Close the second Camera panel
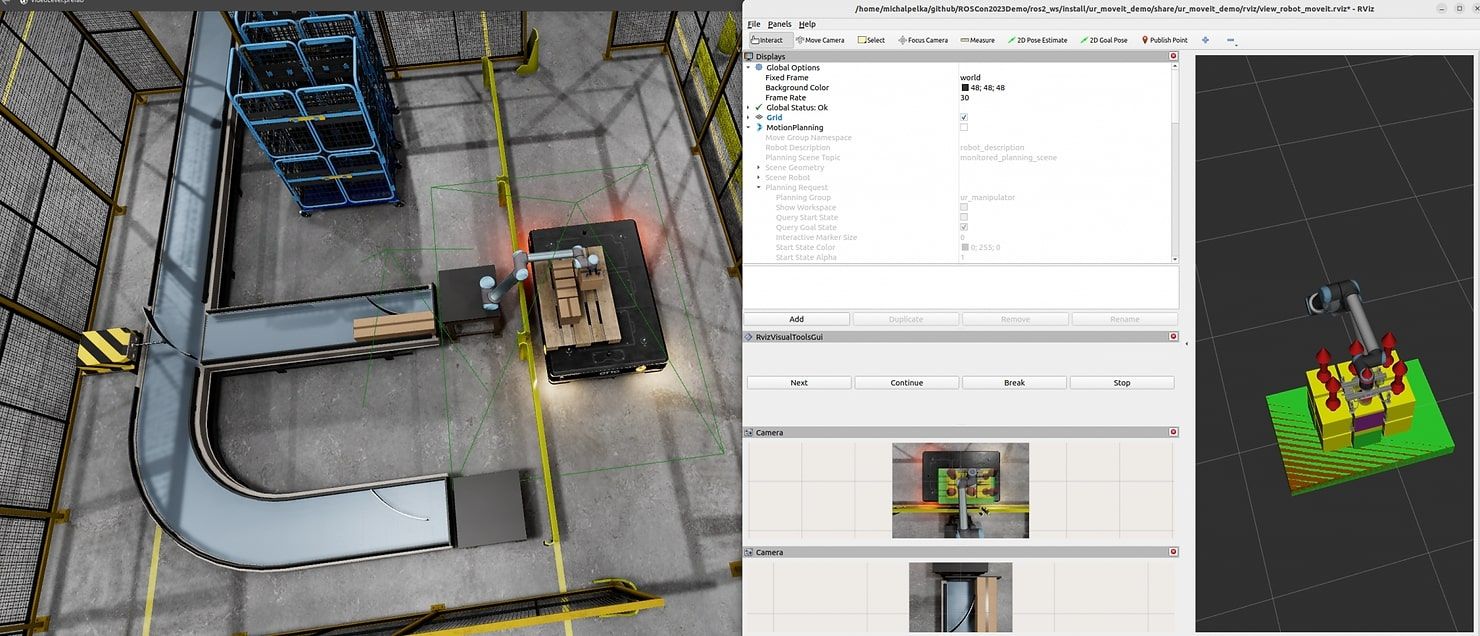Viewport: 1480px width, 636px height. coord(1173,552)
